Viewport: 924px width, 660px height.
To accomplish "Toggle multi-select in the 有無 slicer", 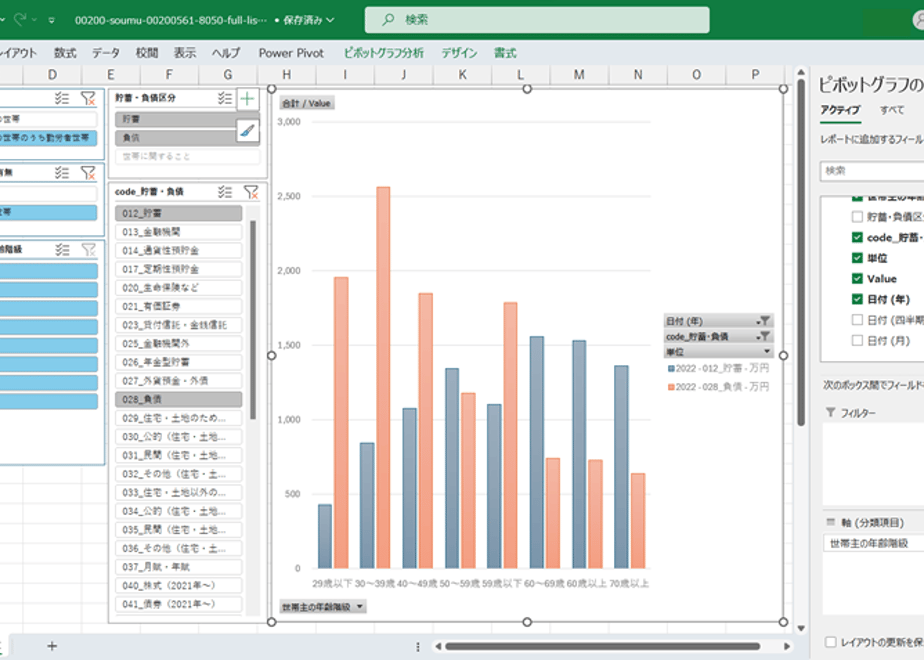I will [x=62, y=172].
